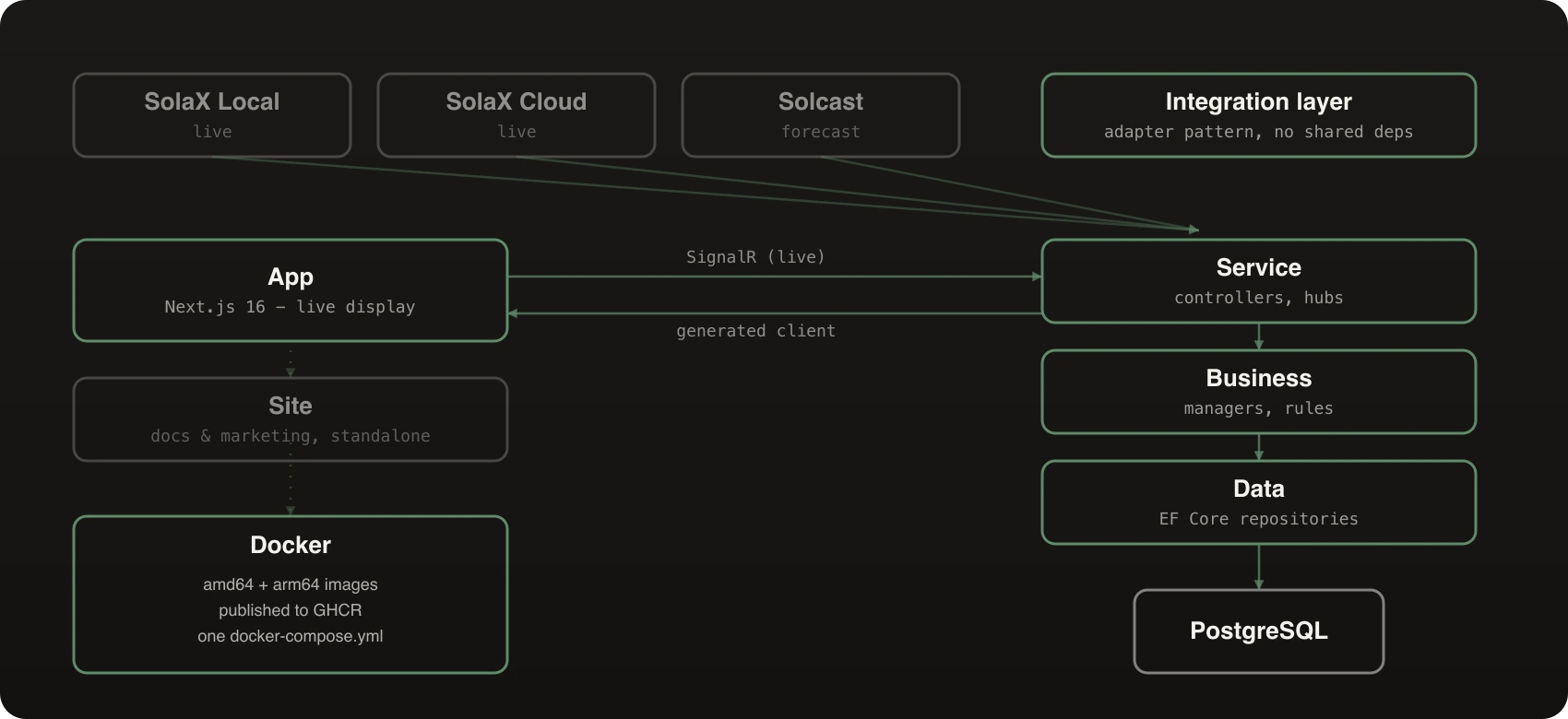This screenshot has width=1568, height=719.
Task: Click 'live' subtitle under SolaX Local
Action: pos(212,132)
